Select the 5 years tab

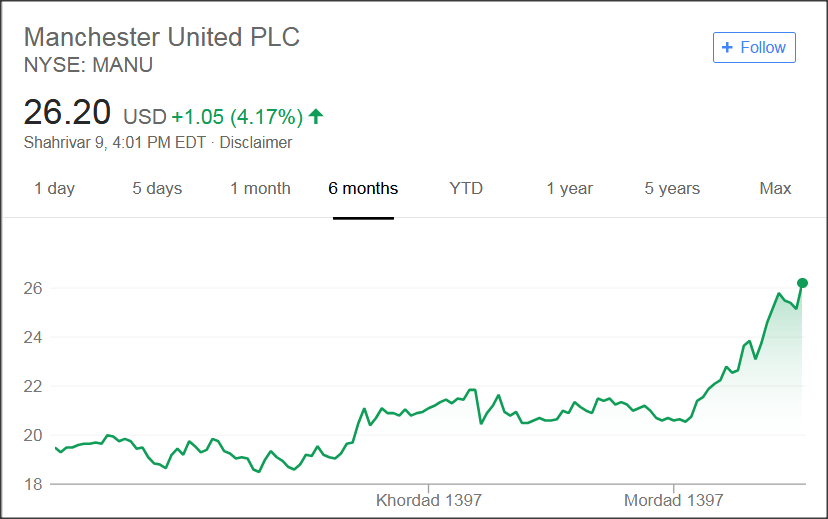click(672, 188)
